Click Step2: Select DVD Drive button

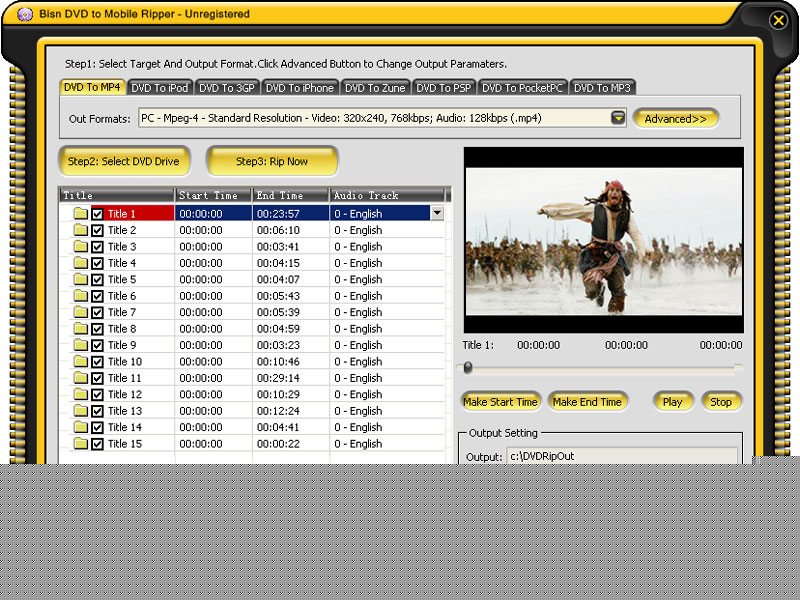(x=124, y=161)
